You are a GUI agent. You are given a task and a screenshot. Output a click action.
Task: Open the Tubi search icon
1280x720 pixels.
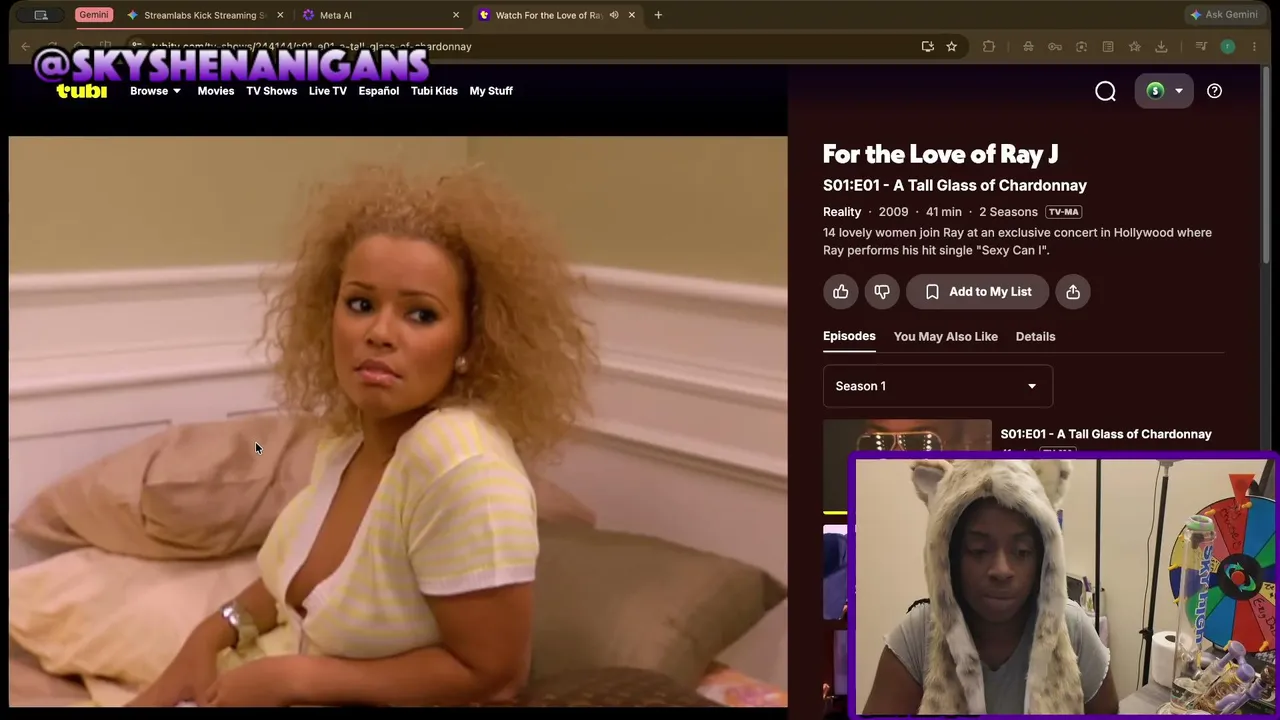coord(1105,91)
